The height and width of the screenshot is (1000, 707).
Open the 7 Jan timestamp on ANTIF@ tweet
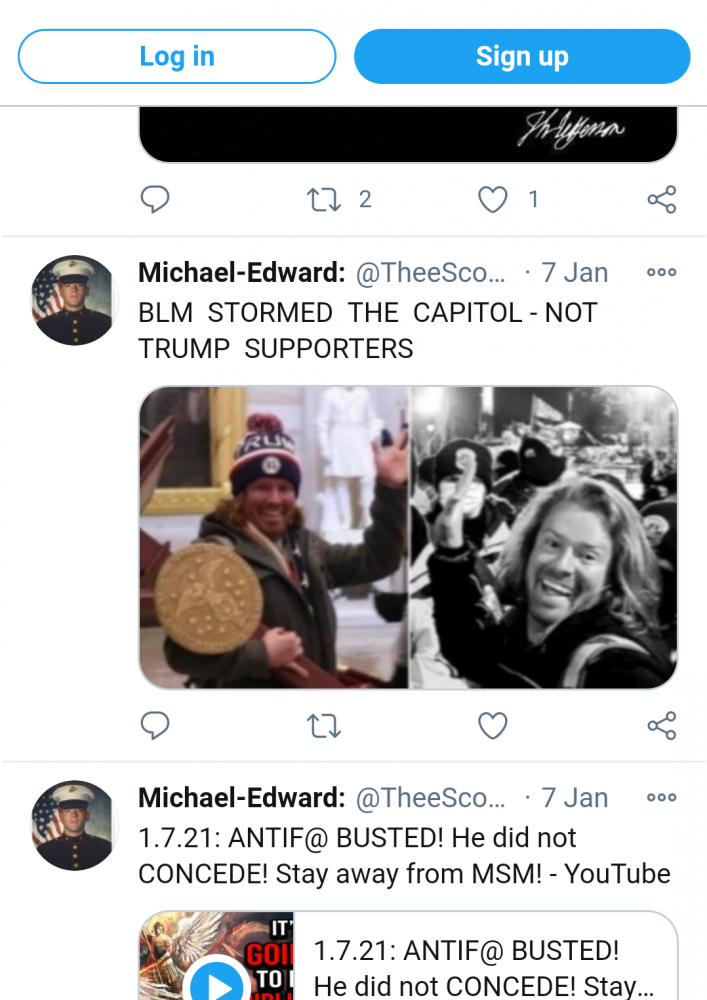click(x=574, y=798)
